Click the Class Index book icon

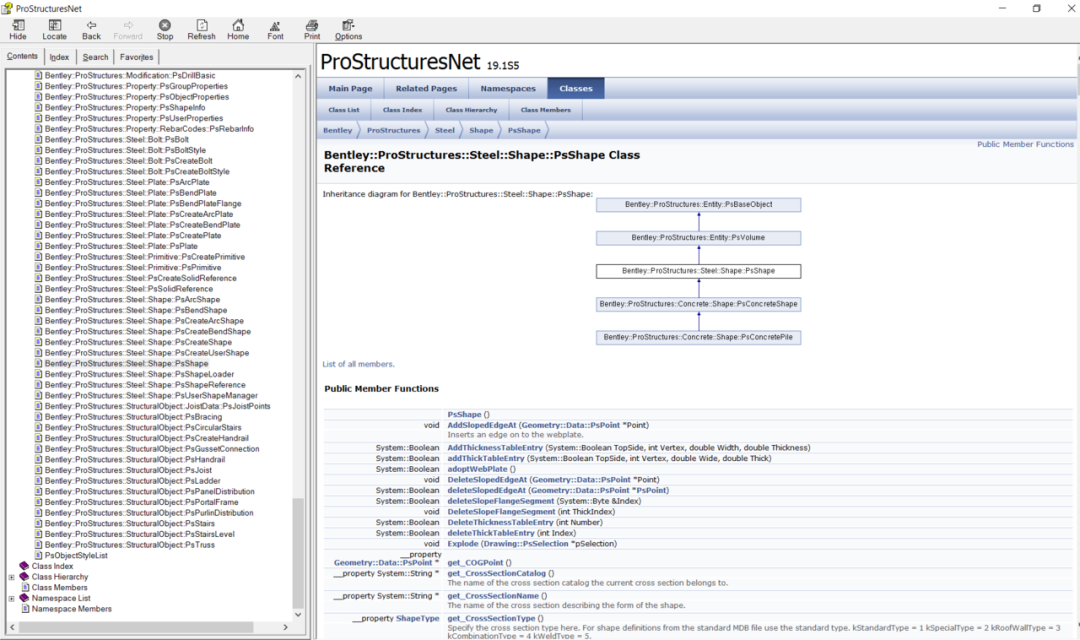[24, 566]
